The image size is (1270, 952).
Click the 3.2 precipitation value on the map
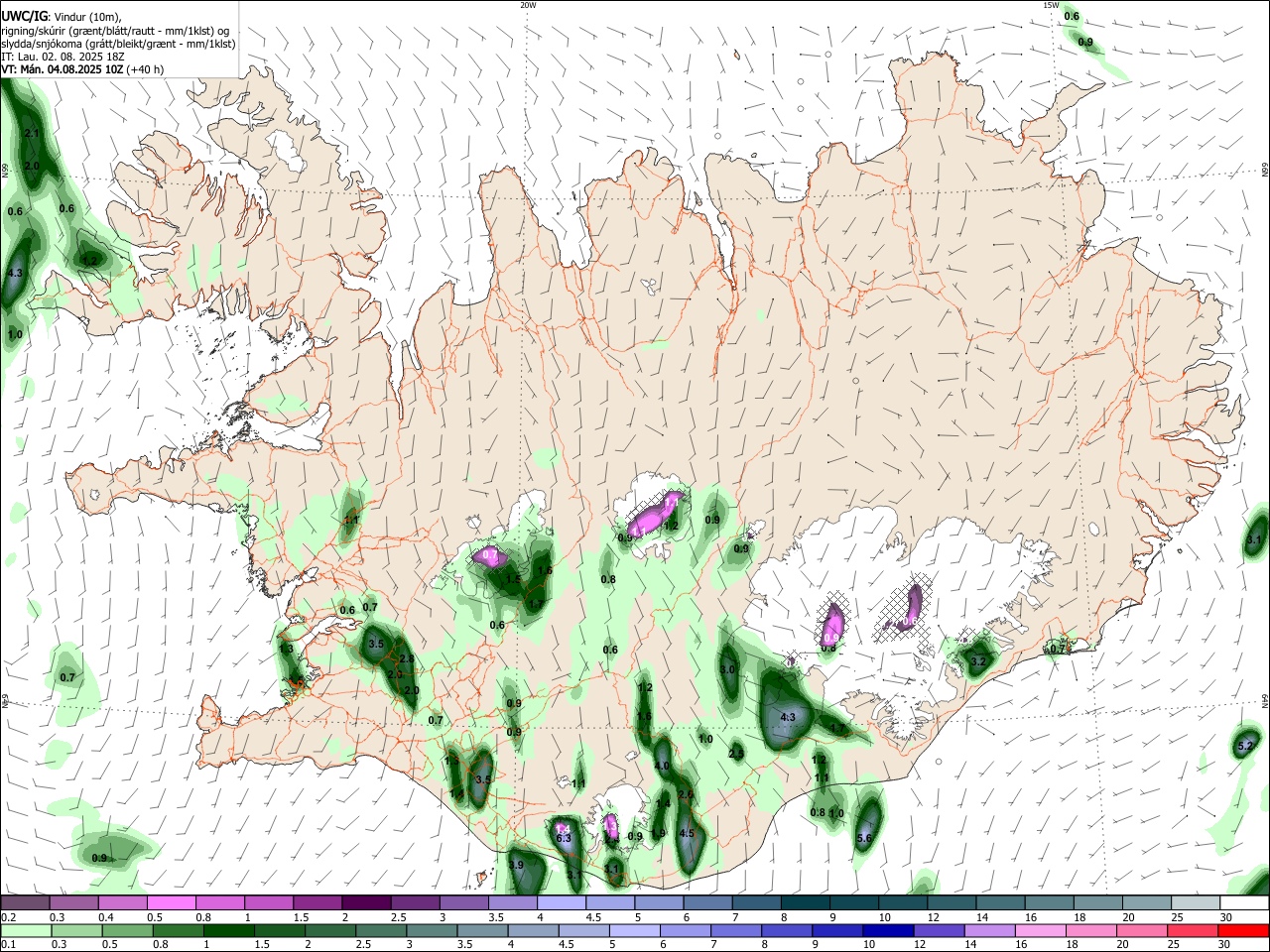pos(978,661)
